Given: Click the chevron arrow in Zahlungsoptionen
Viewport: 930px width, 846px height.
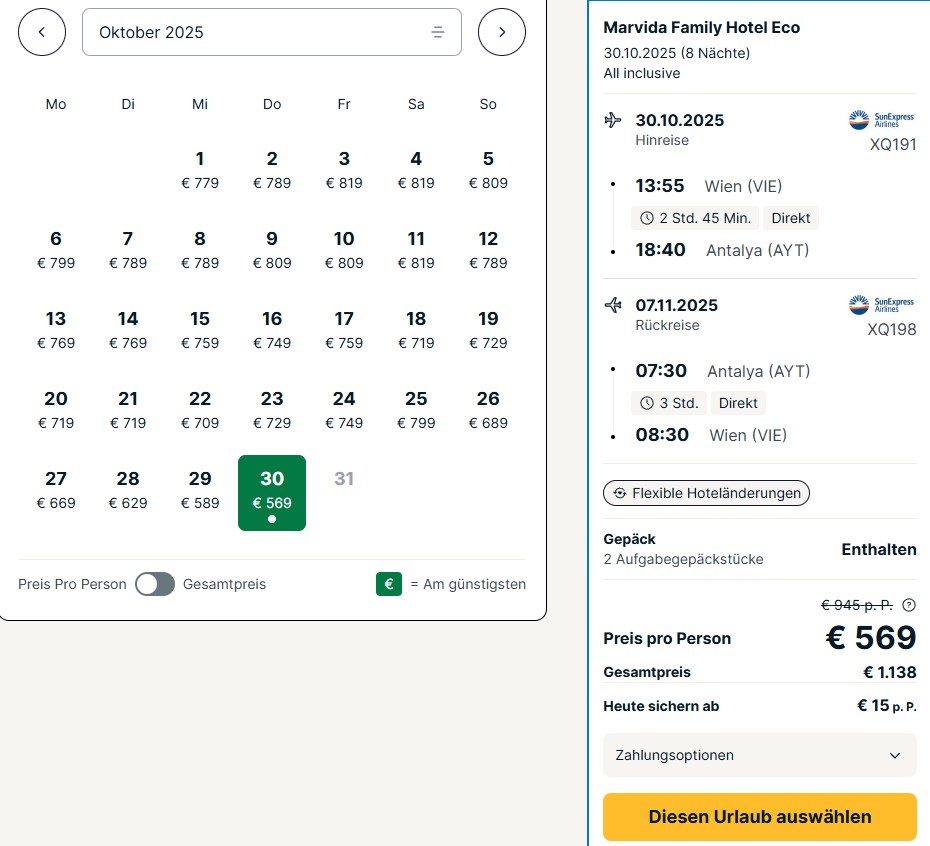Looking at the screenshot, I should click(x=895, y=755).
